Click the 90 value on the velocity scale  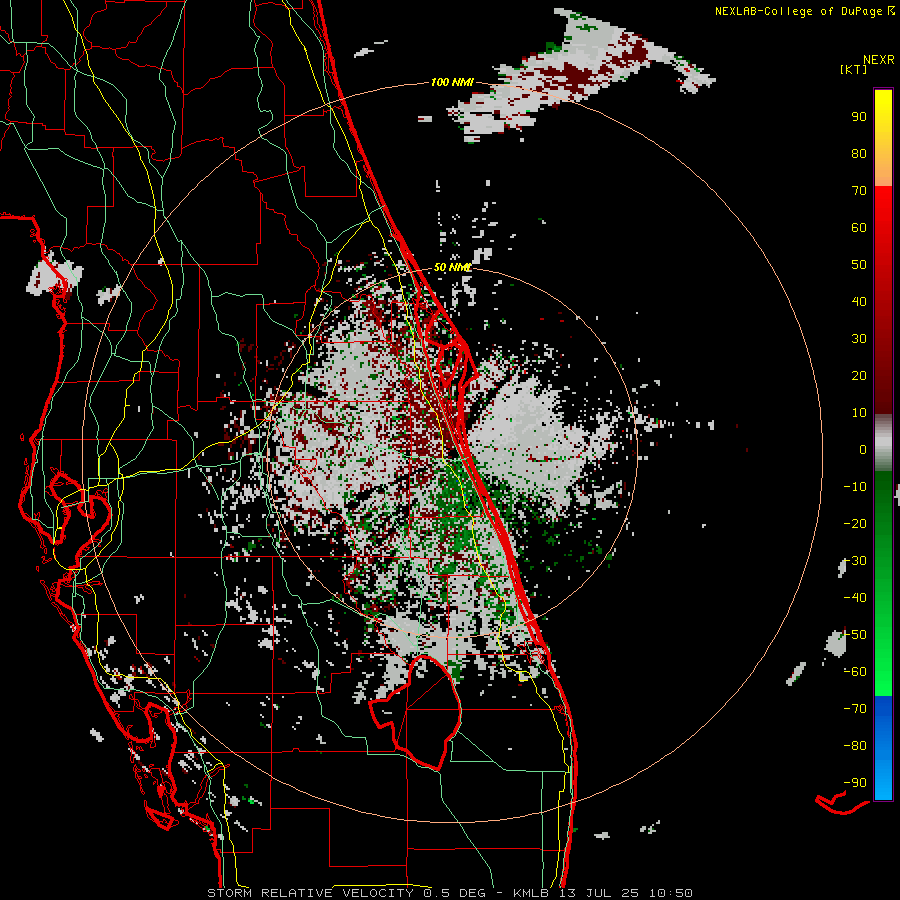859,117
